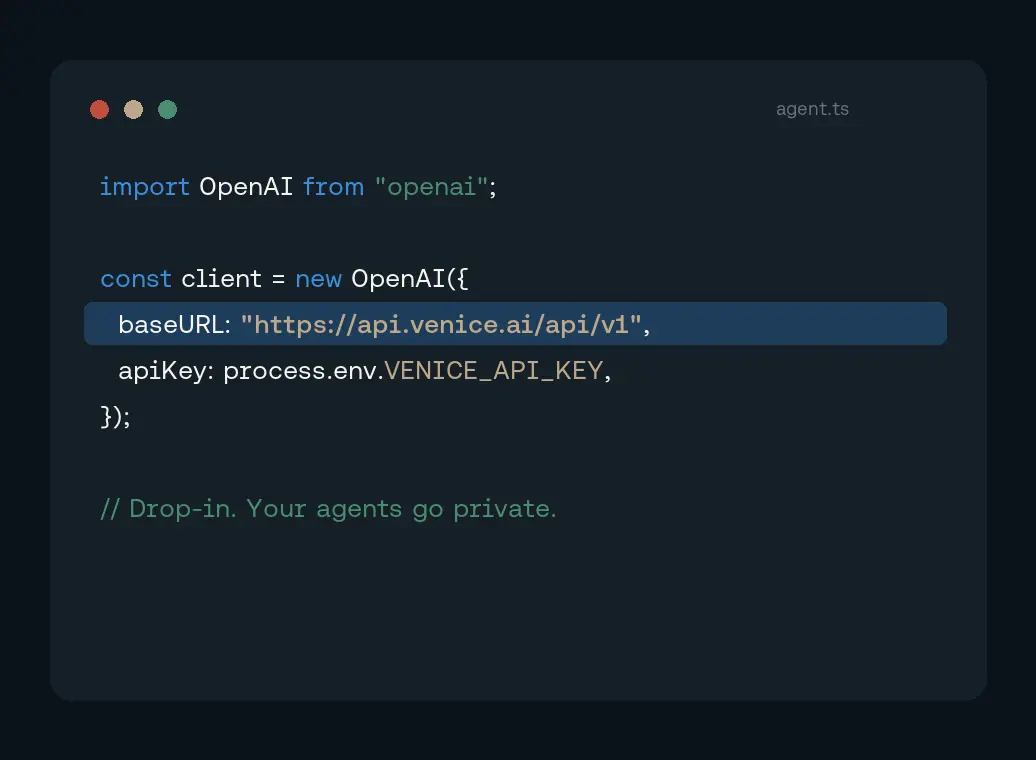The image size is (1036, 760).
Task: Click VENICE_API_KEY environment variable
Action: point(494,371)
